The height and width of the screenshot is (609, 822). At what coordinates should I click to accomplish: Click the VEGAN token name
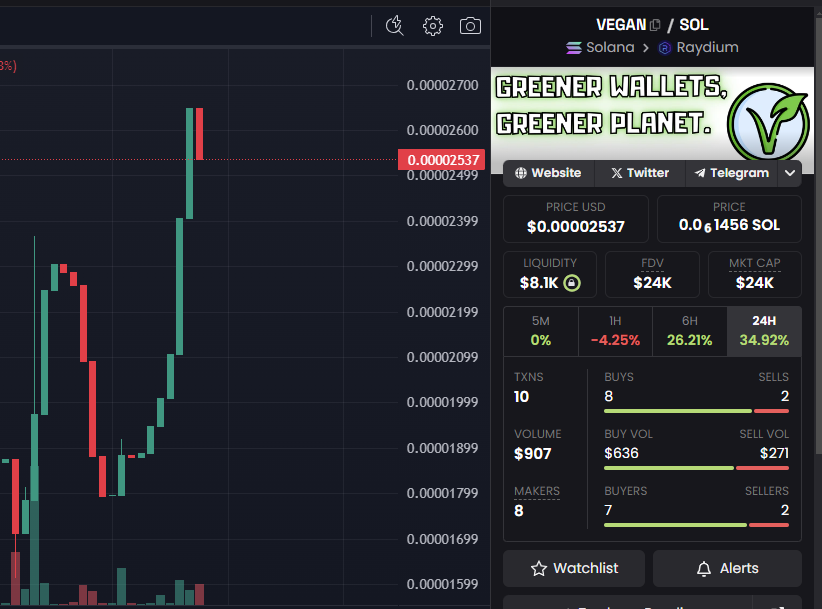pos(621,25)
